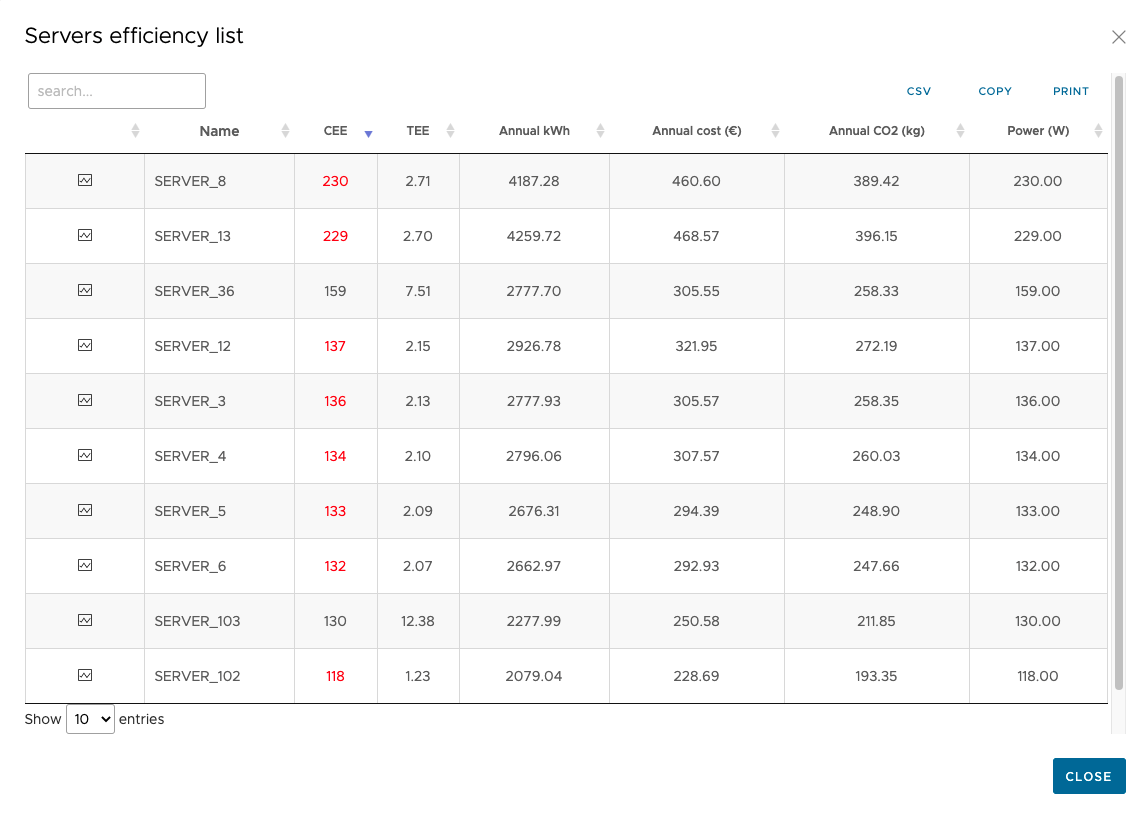Image resolution: width=1146 pixels, height=814 pixels.
Task: Click the red CEE value 118
Action: [x=335, y=676]
